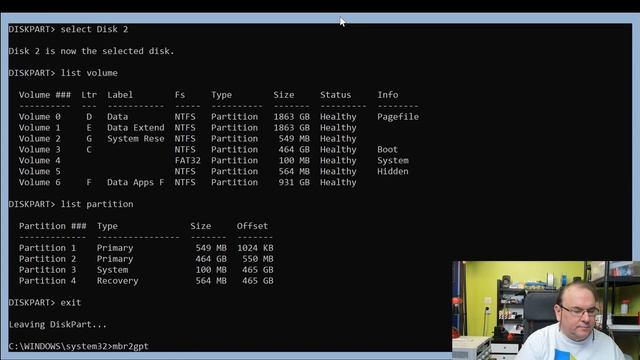Click 'Disk 2 is now the selected disk.' line

(x=91, y=51)
